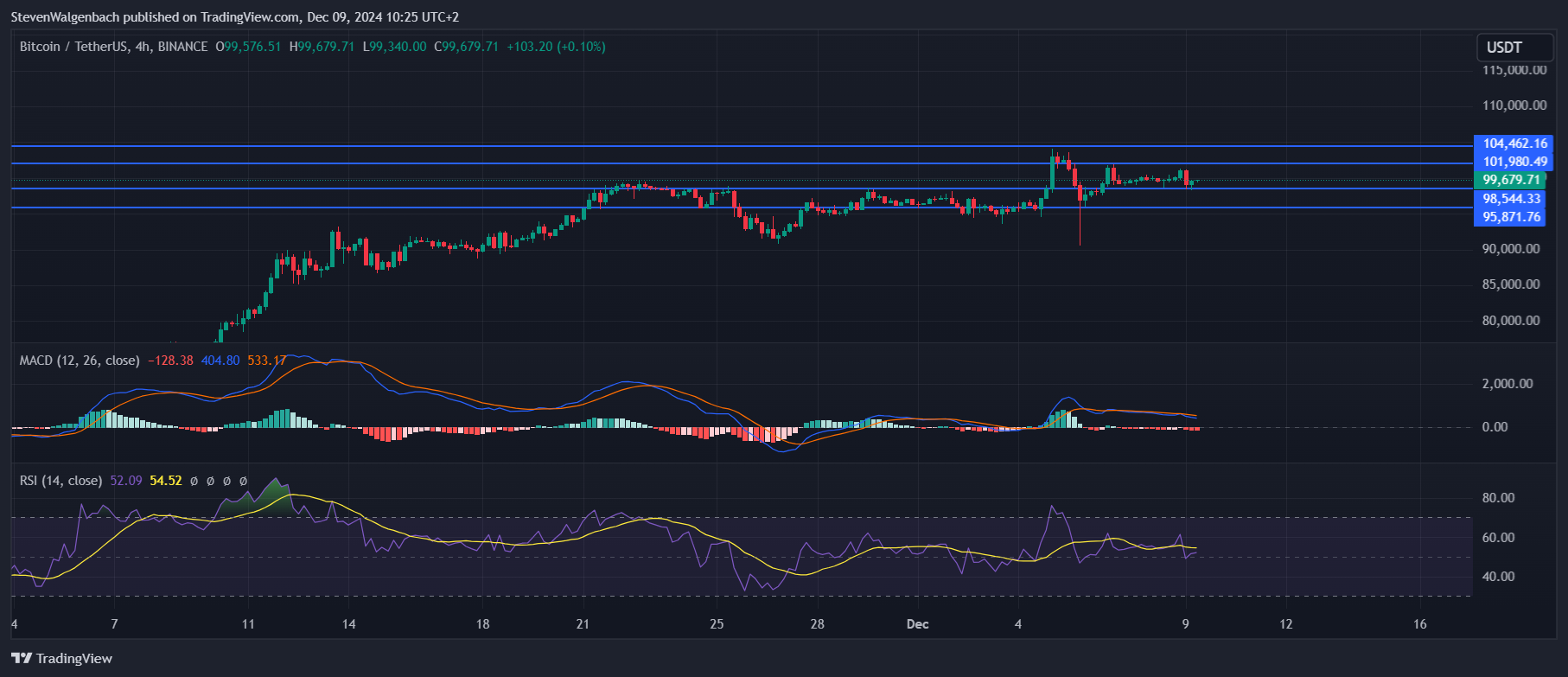1568x677 pixels.
Task: Click the RSI (14, close) legend
Action: click(61, 481)
